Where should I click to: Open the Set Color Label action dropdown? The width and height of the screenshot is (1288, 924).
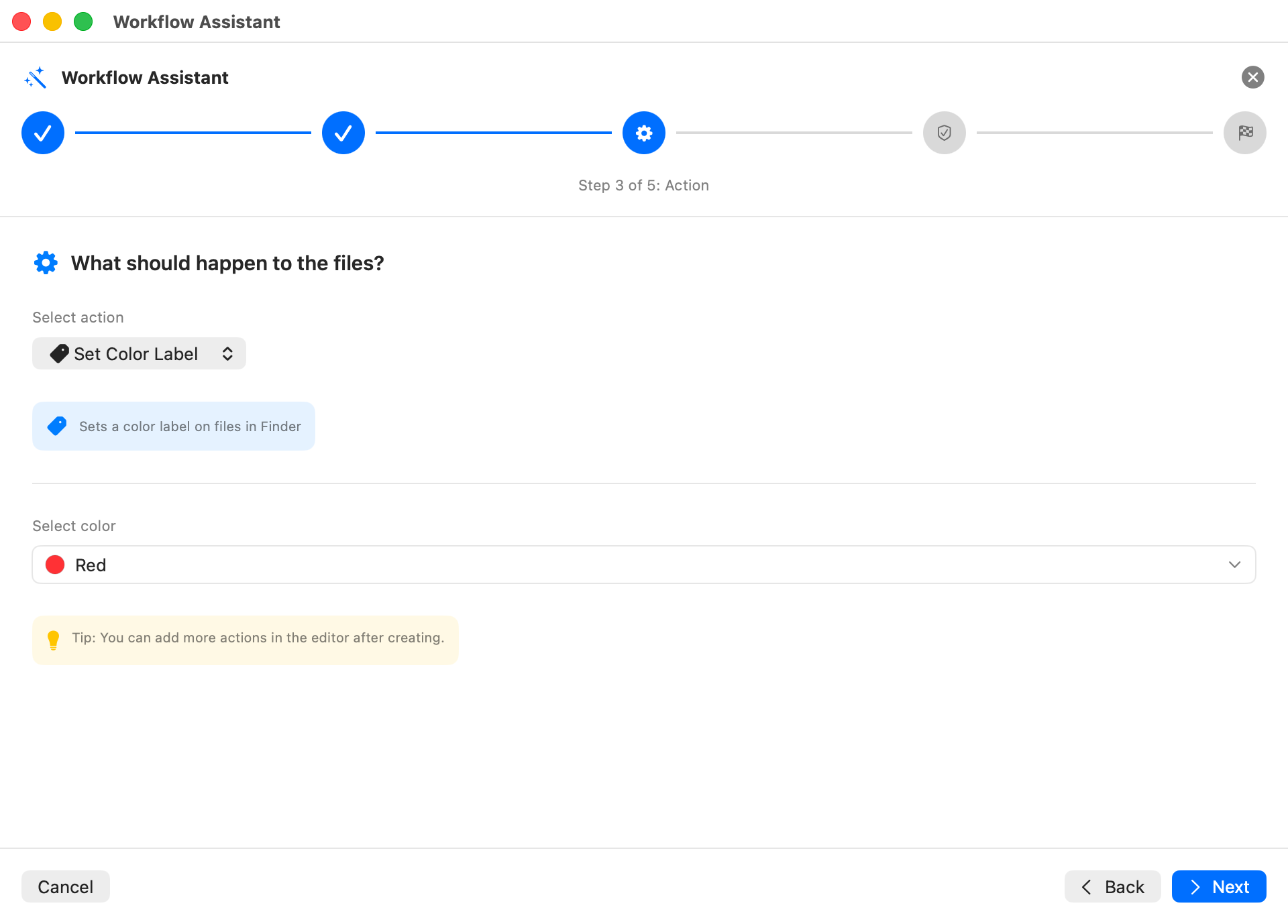(139, 353)
